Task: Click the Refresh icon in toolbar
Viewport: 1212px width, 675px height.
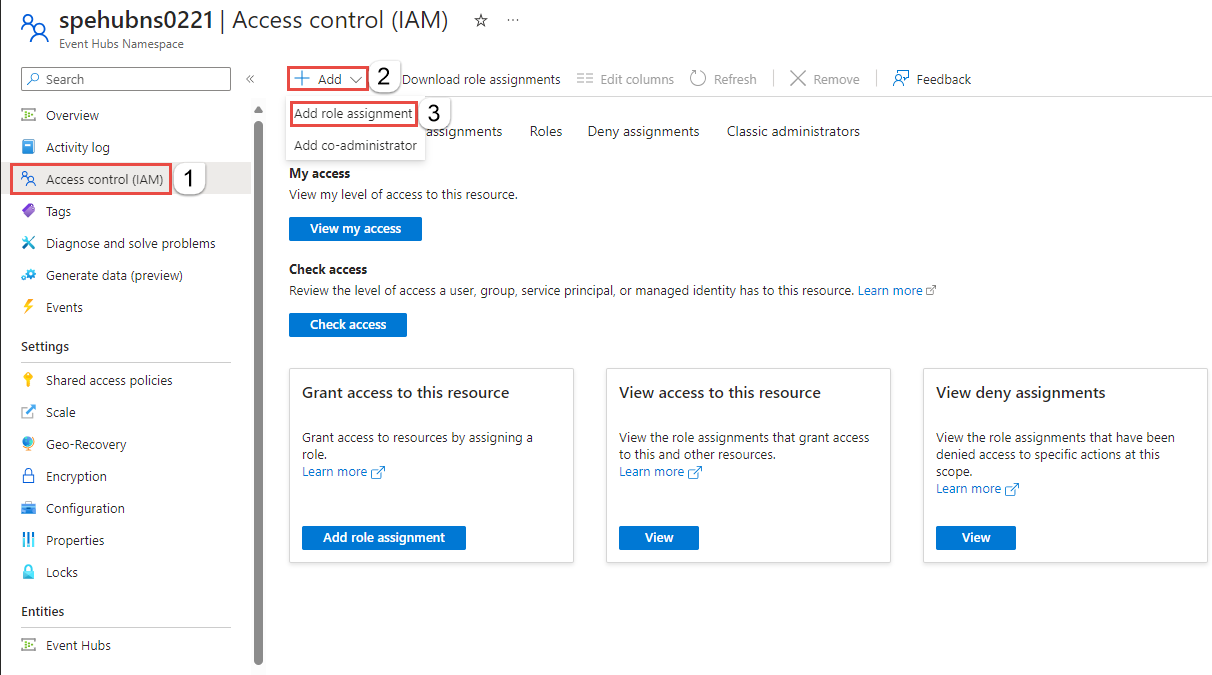Action: [x=698, y=79]
